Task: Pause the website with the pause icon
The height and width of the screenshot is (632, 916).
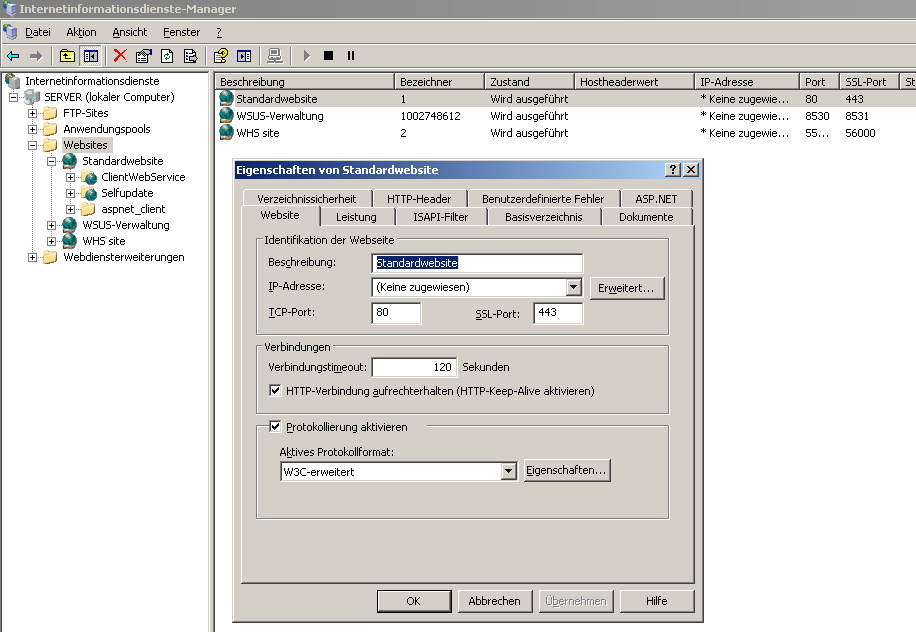Action: pyautogui.click(x=350, y=56)
